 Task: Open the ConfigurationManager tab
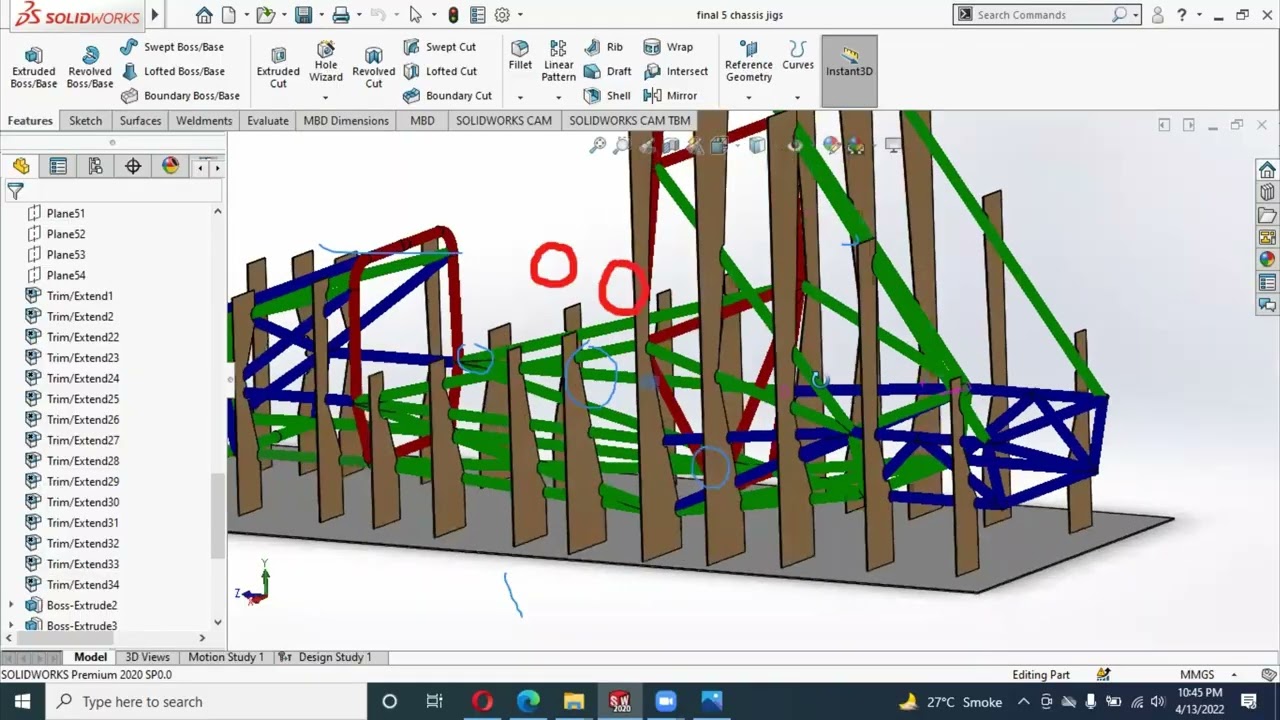tap(96, 167)
